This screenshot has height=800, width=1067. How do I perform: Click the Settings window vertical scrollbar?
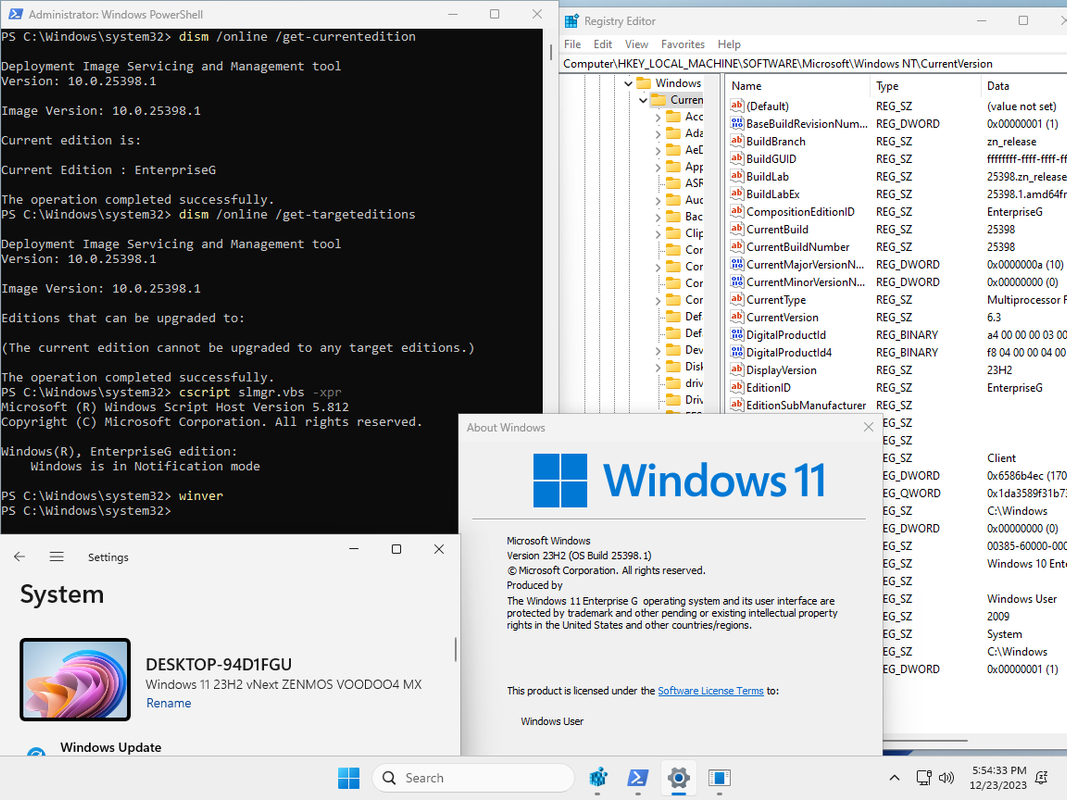coord(455,649)
